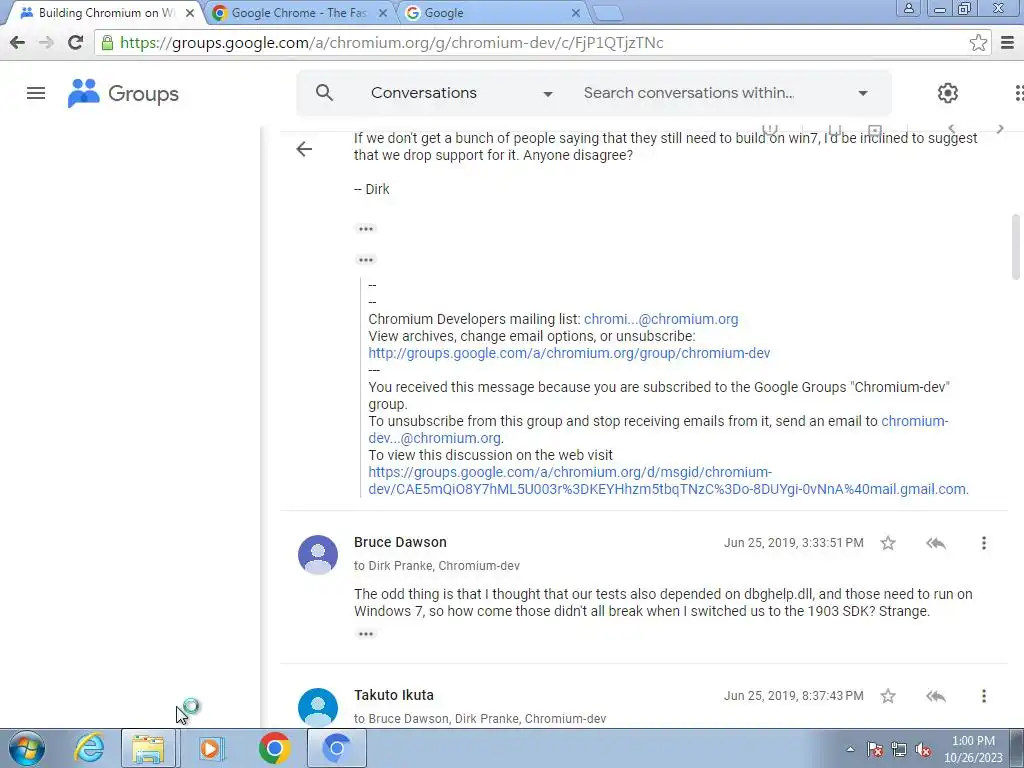Select the Chromium taskbar button
The image size is (1024, 768).
coord(337,748)
